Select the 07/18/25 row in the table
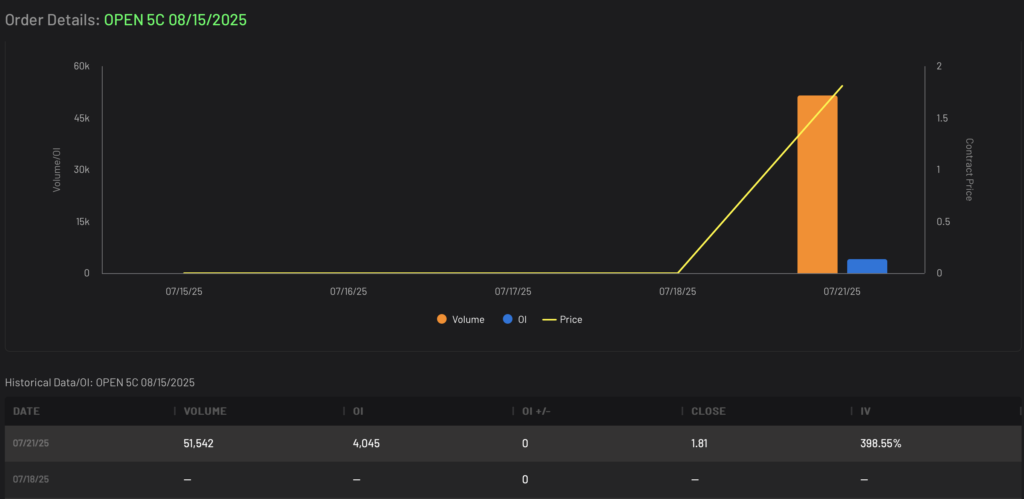This screenshot has width=1024, height=499. tap(512, 479)
